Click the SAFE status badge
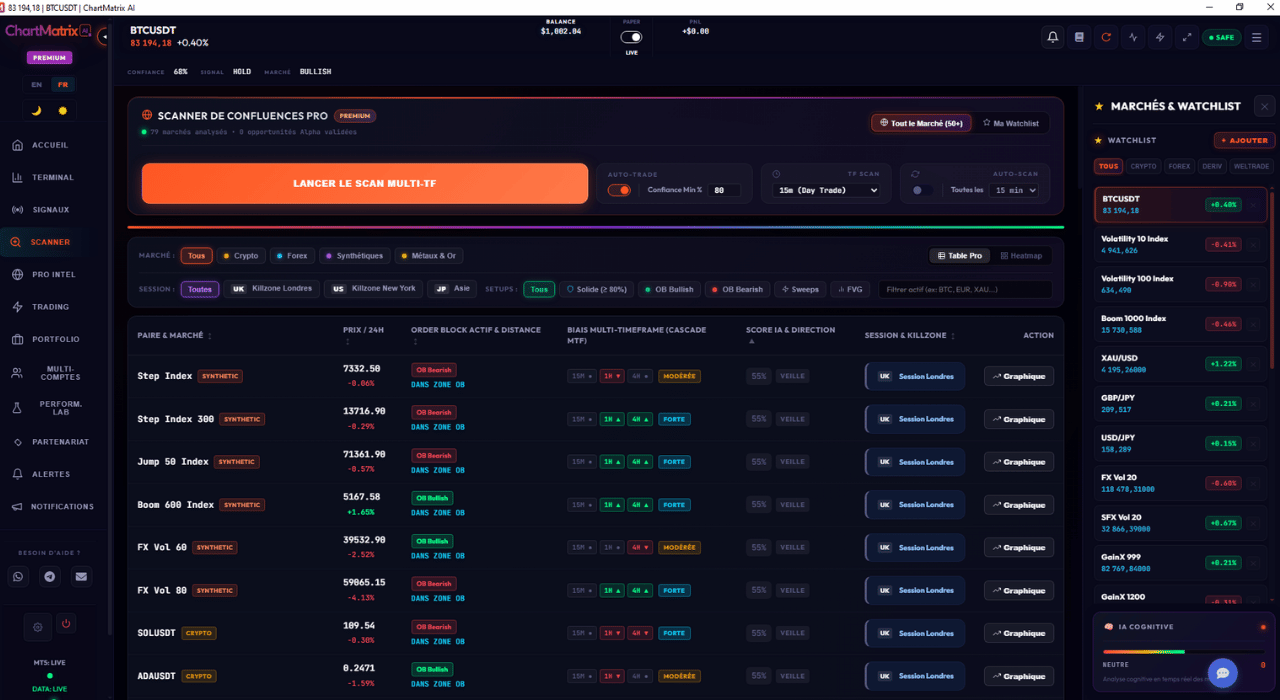Image resolution: width=1280 pixels, height=700 pixels. [x=1221, y=37]
